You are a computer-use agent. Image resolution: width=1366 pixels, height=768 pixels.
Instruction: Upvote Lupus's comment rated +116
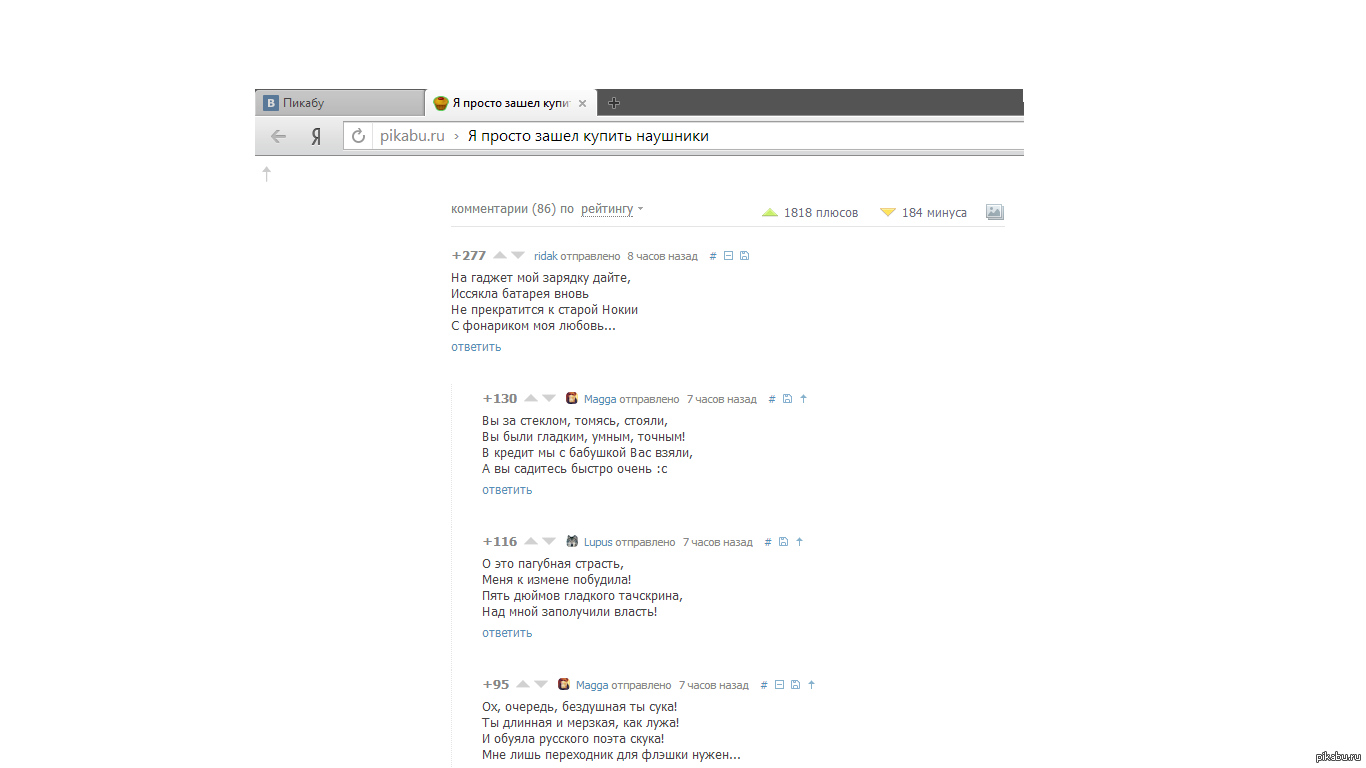[531, 542]
